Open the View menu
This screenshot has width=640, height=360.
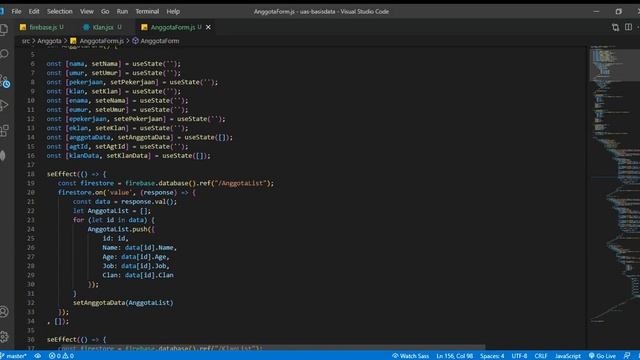tap(87, 11)
